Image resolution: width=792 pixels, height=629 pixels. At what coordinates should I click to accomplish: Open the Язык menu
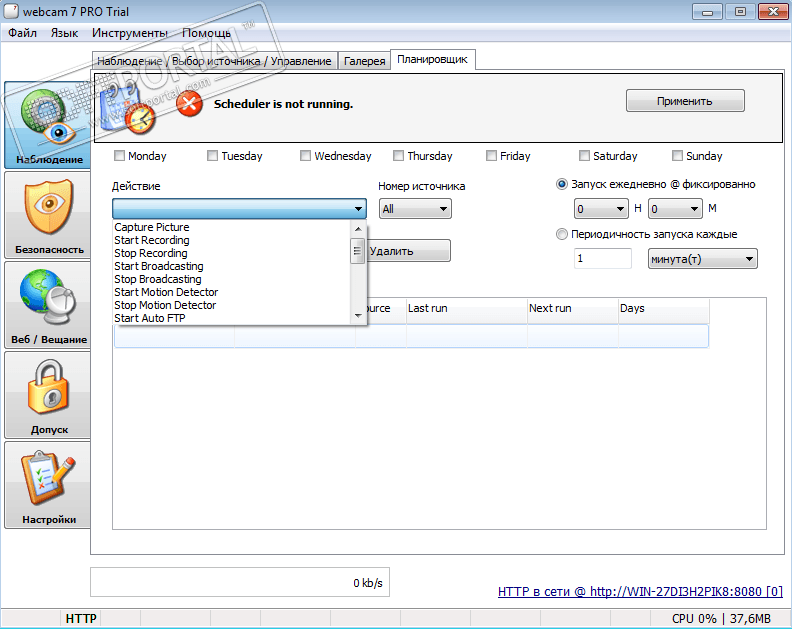point(64,33)
